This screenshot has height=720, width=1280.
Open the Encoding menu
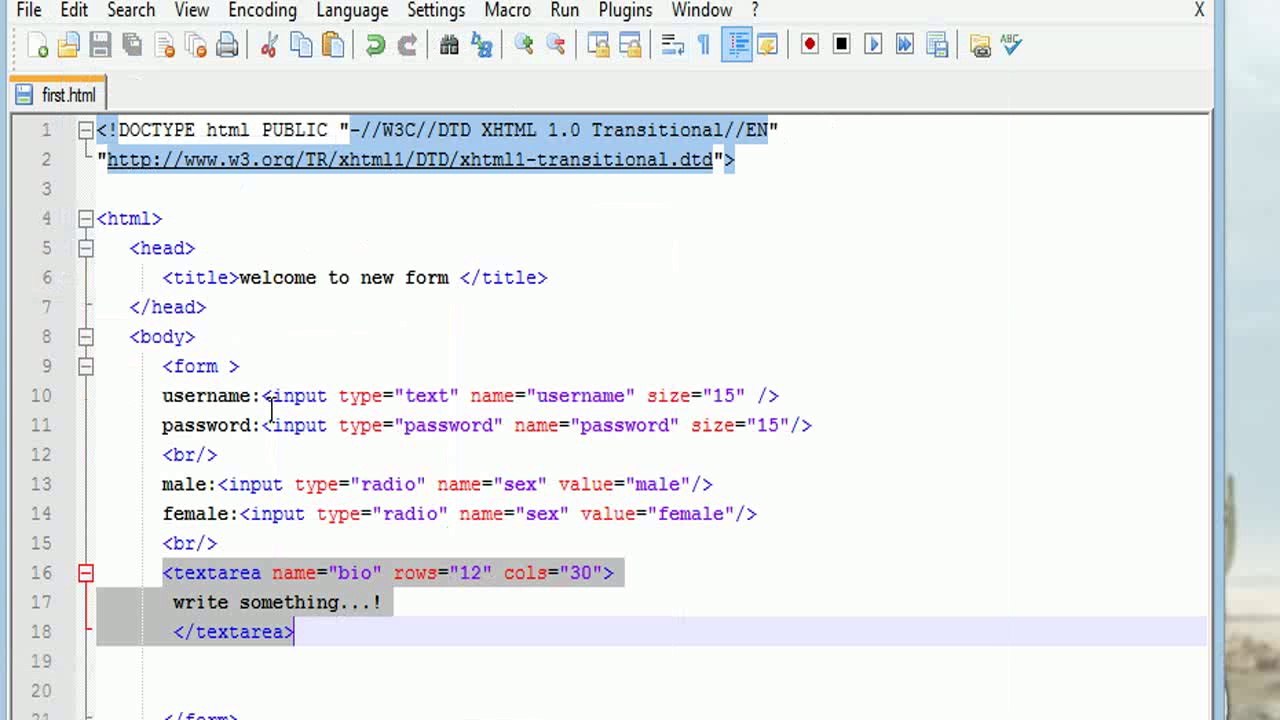262,10
